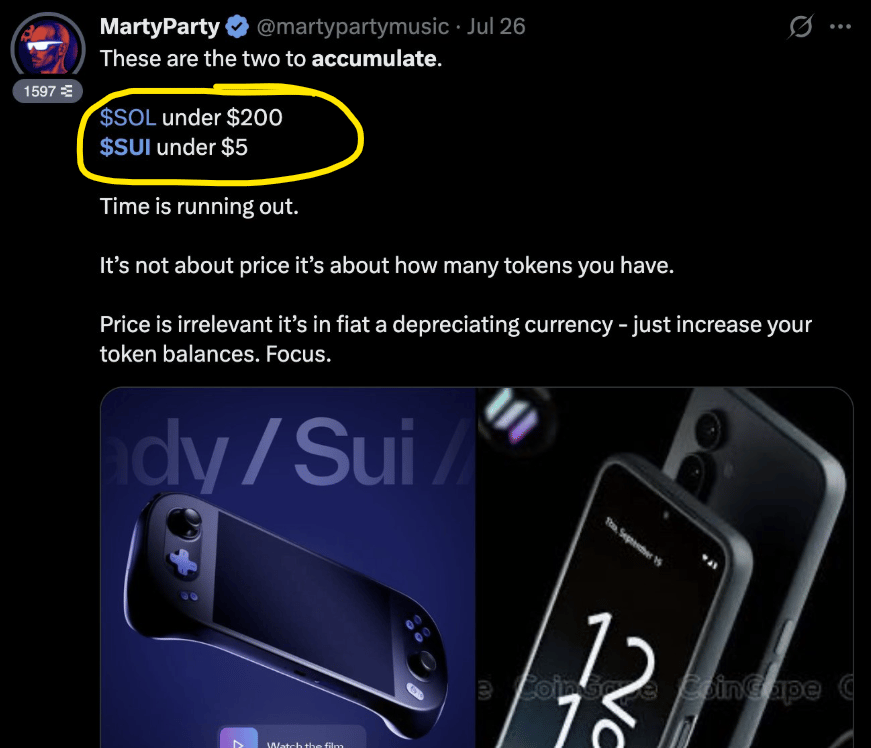Screen dimensions: 871x748
Task: Click the blue D-pad on the console
Action: click(x=183, y=563)
